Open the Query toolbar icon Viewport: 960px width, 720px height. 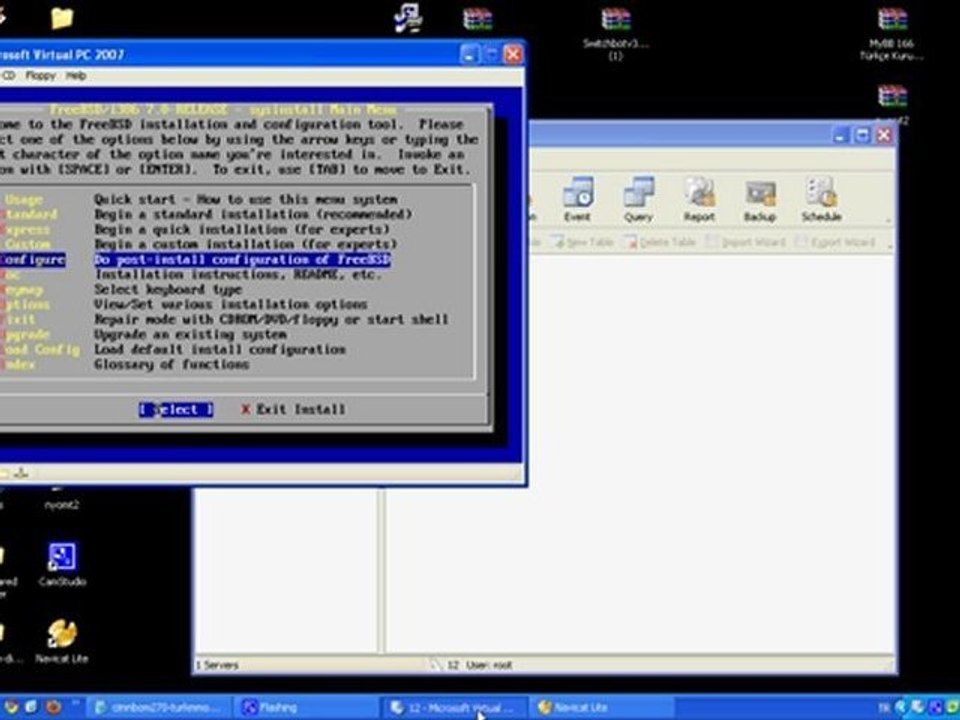tap(638, 200)
